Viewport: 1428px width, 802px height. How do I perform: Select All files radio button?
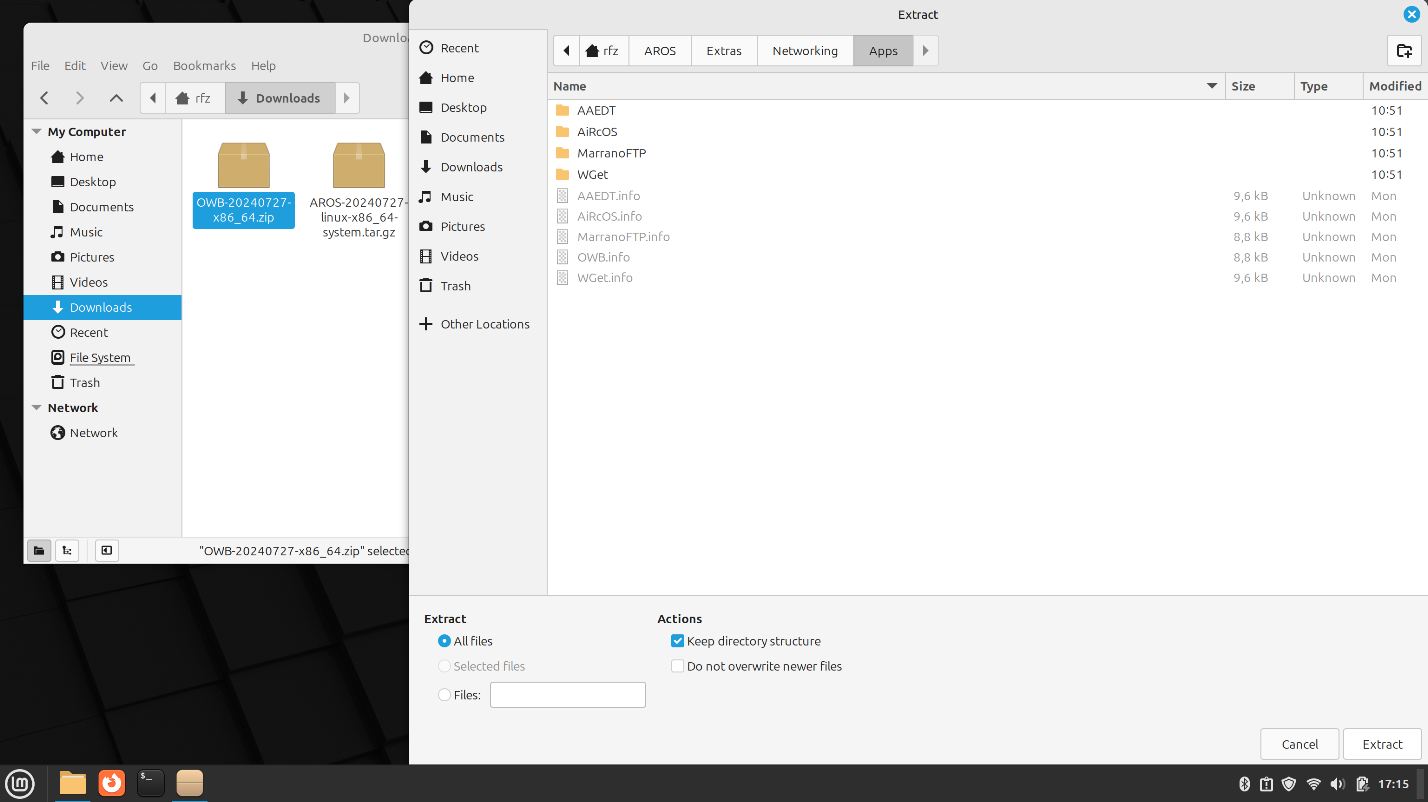(x=444, y=641)
